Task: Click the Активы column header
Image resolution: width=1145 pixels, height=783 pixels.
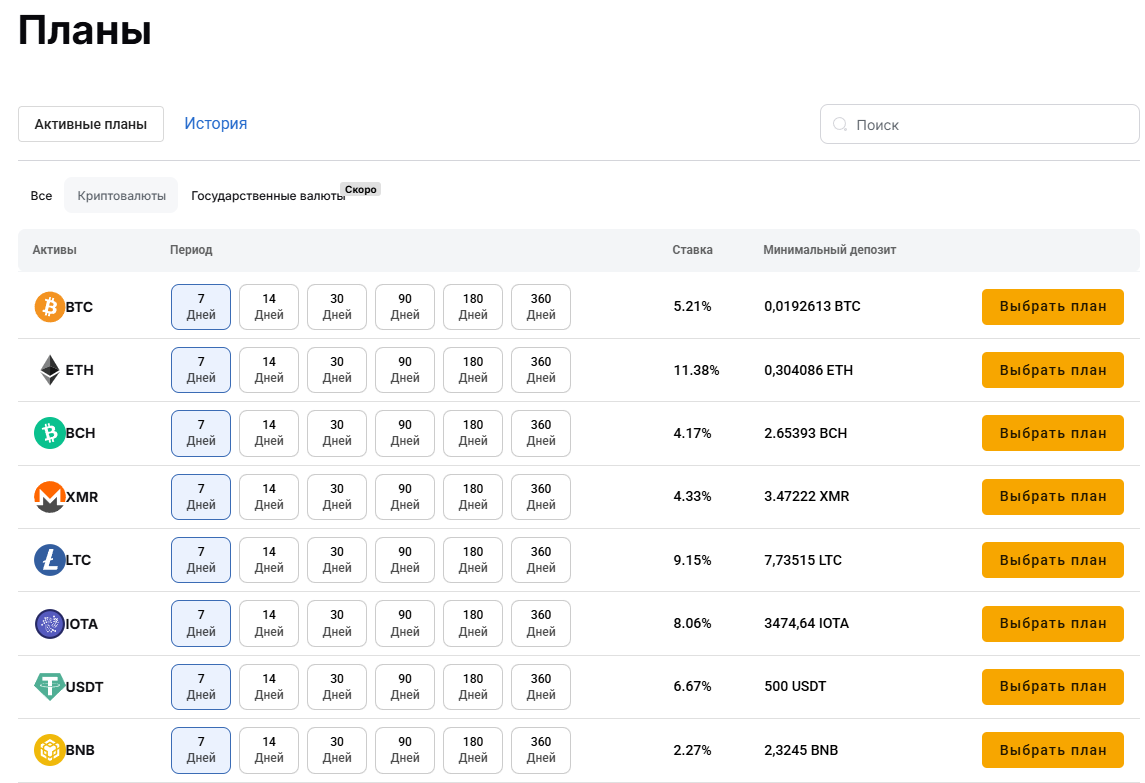Action: click(54, 250)
